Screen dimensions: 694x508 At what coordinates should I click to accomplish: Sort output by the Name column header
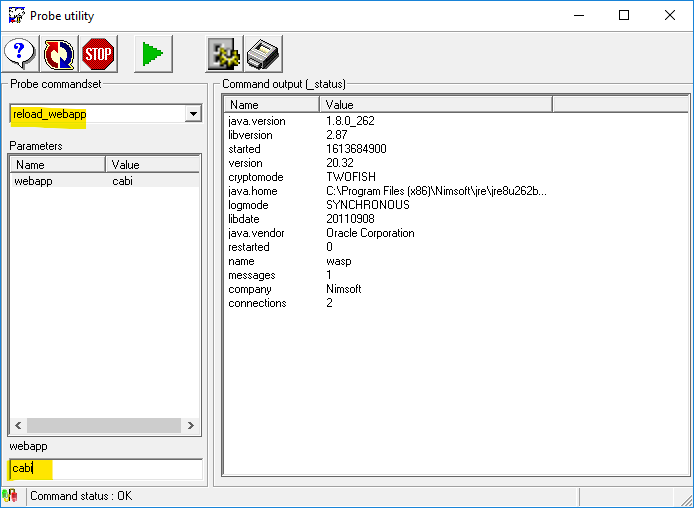pyautogui.click(x=271, y=104)
